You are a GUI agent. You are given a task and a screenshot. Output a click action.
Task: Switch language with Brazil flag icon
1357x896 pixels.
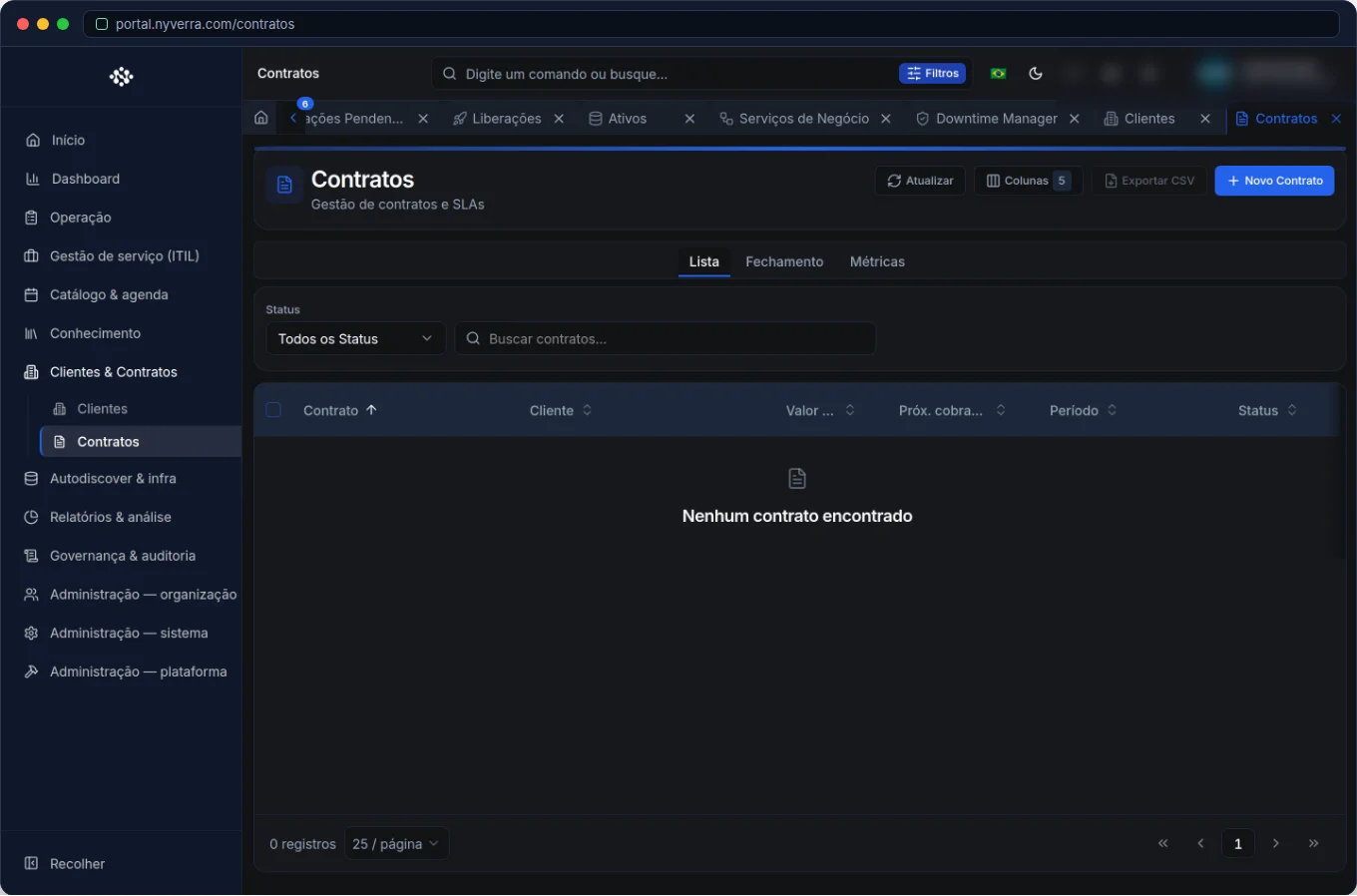click(x=998, y=73)
